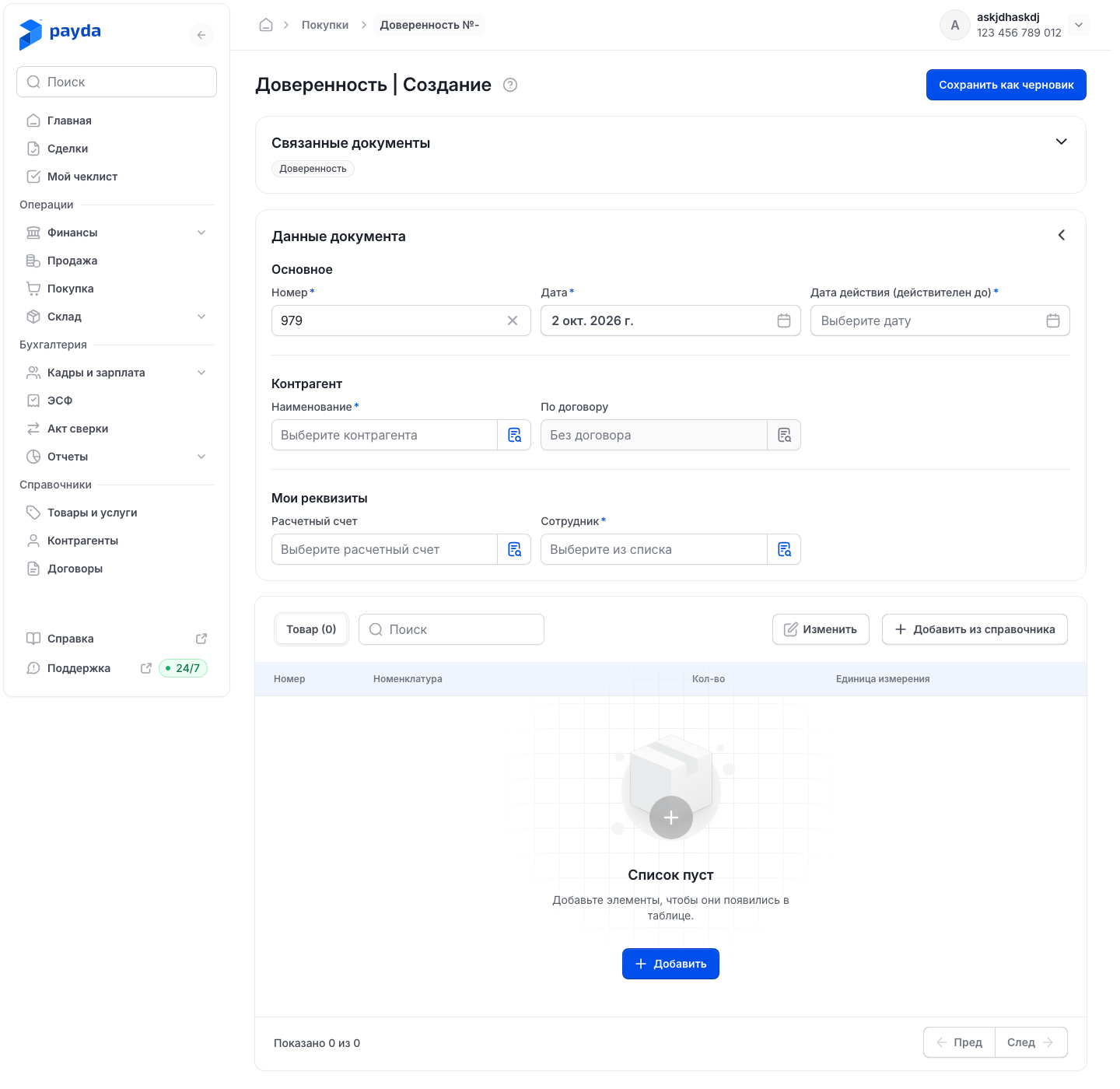Viewport: 1120px width, 1089px height.
Task: Open контрагент lookup icon in Наименование field
Action: click(514, 435)
